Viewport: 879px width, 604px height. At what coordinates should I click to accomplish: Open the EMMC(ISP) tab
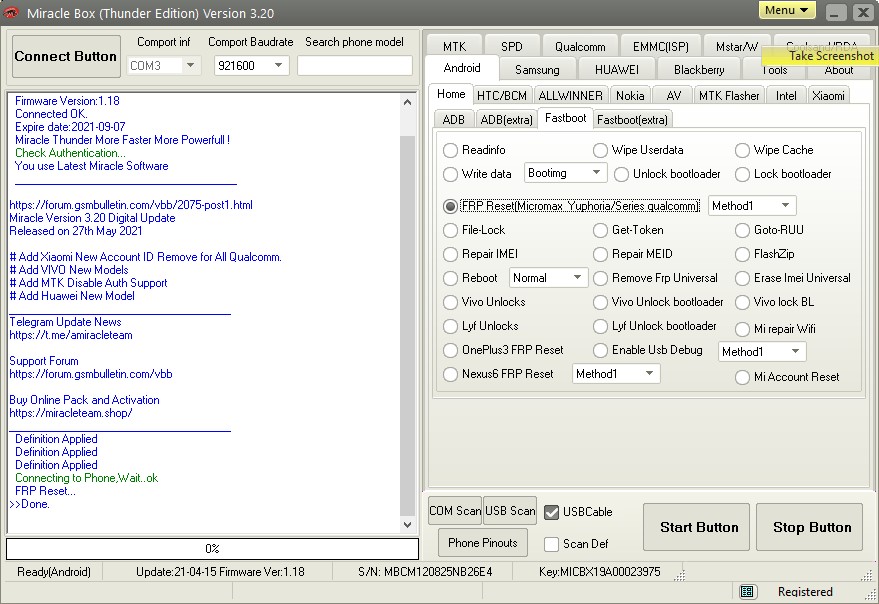tap(660, 47)
